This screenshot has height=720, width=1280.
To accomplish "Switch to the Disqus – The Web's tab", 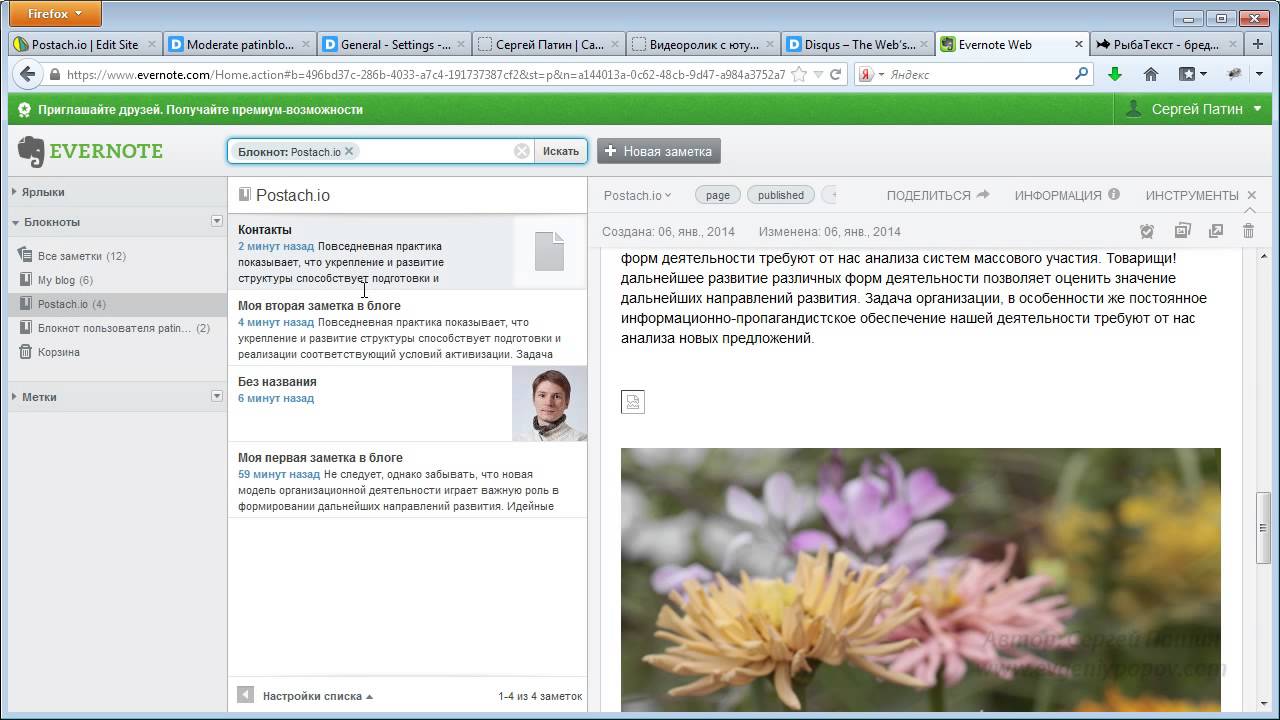I will (x=859, y=44).
